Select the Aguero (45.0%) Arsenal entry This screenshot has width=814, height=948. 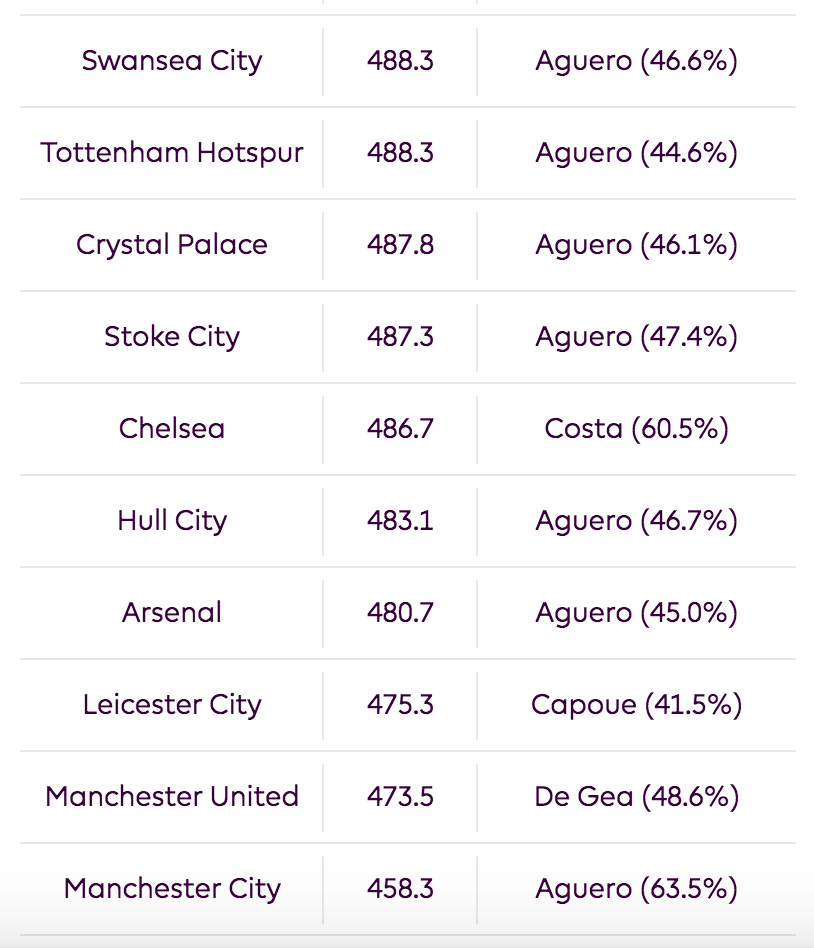coord(636,612)
